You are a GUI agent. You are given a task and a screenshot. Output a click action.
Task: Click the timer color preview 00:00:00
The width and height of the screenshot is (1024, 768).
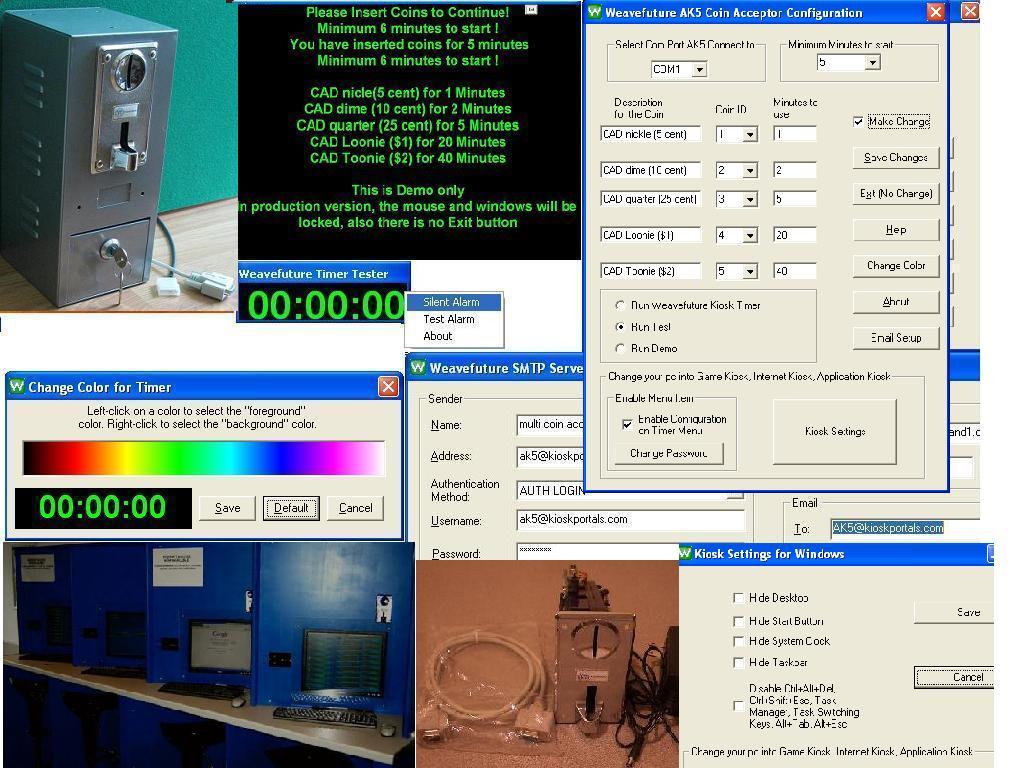pos(103,507)
